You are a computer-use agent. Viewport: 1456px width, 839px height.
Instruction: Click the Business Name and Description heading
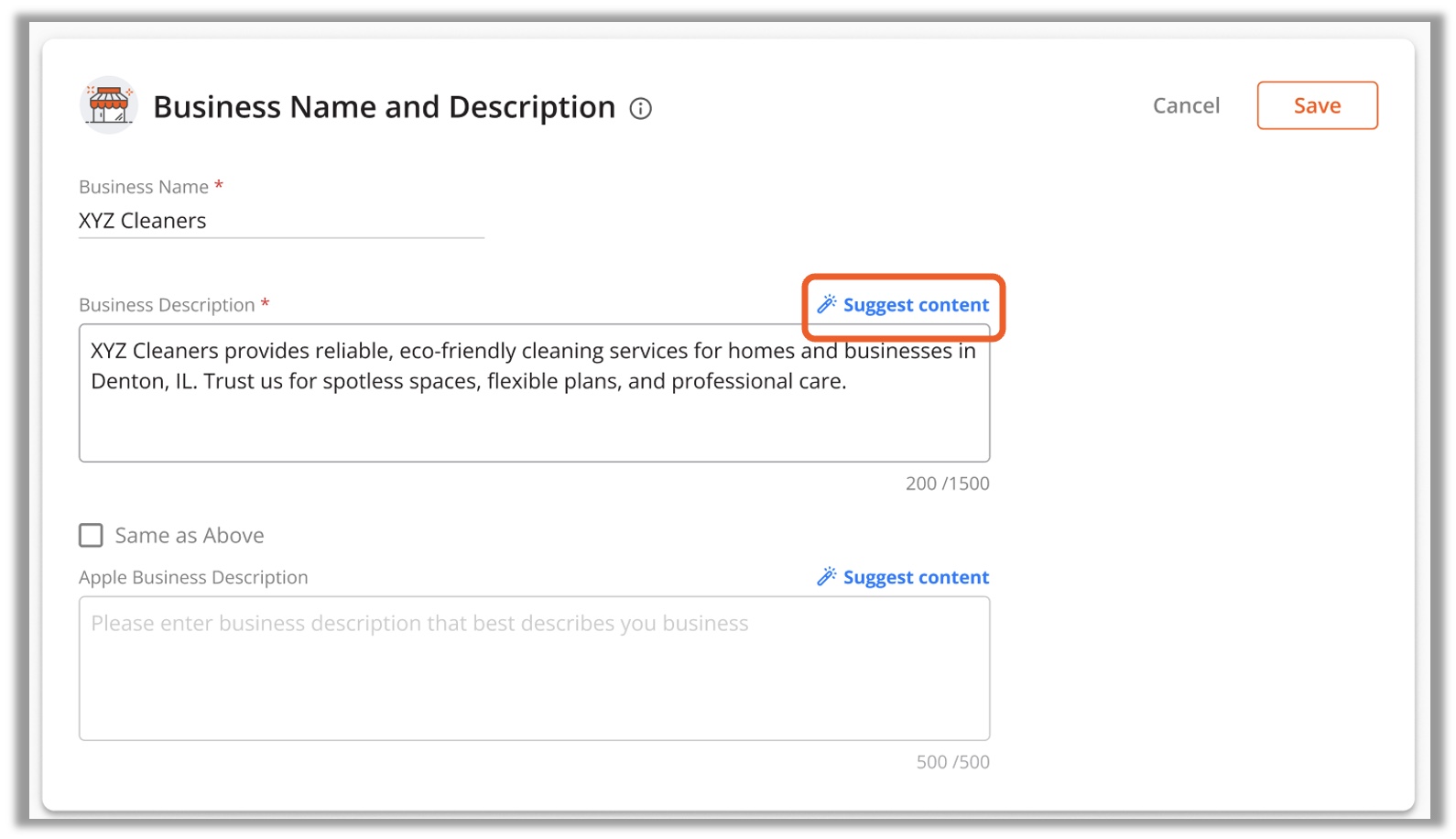384,107
